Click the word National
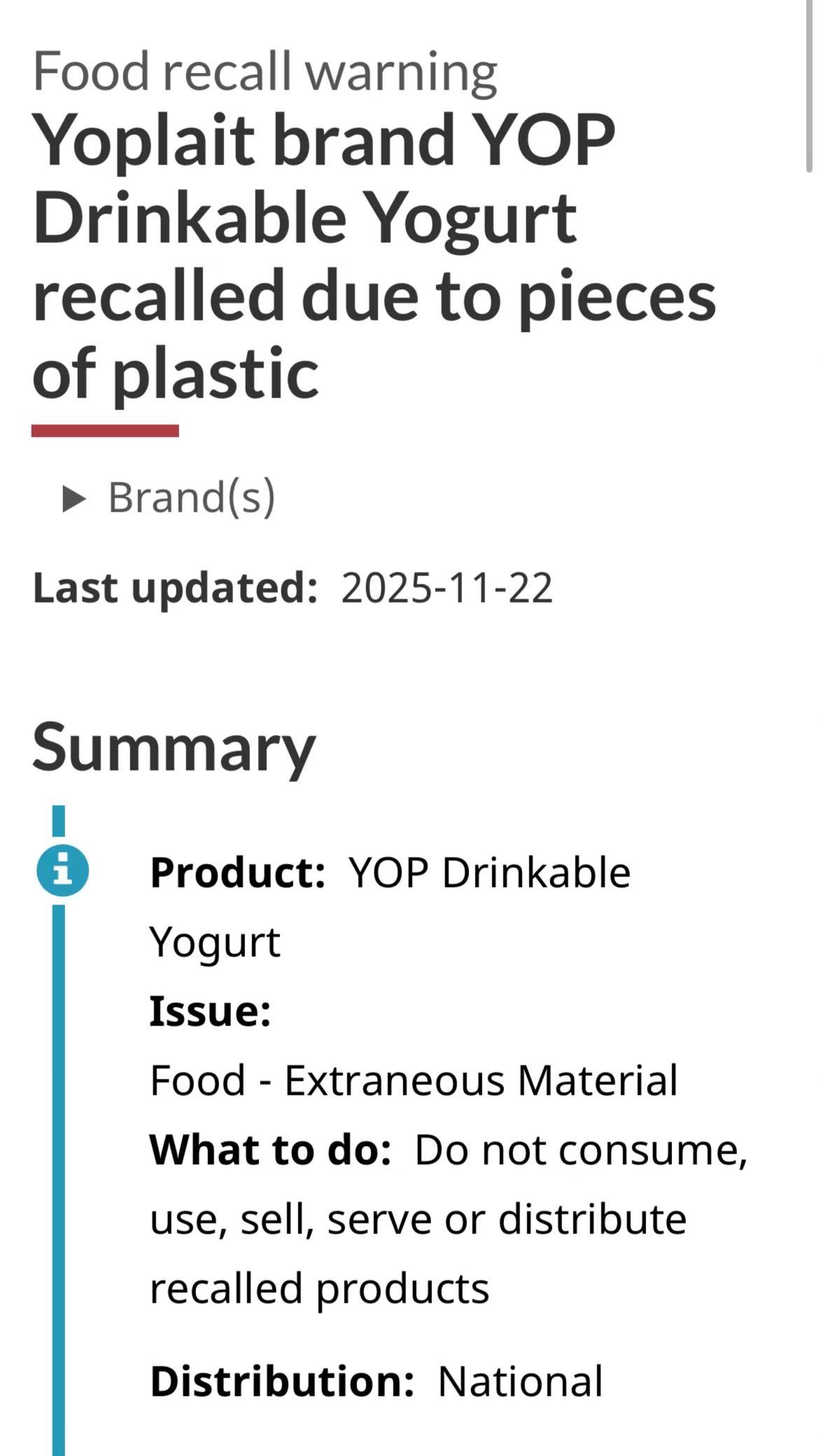The height and width of the screenshot is (1456, 819). [520, 1380]
